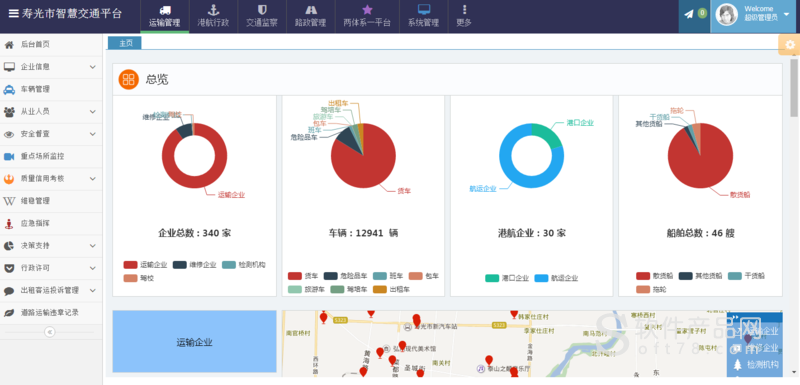Image resolution: width=800 pixels, height=385 pixels.
Task: Click the orange 总览 grid icon
Action: (x=129, y=80)
